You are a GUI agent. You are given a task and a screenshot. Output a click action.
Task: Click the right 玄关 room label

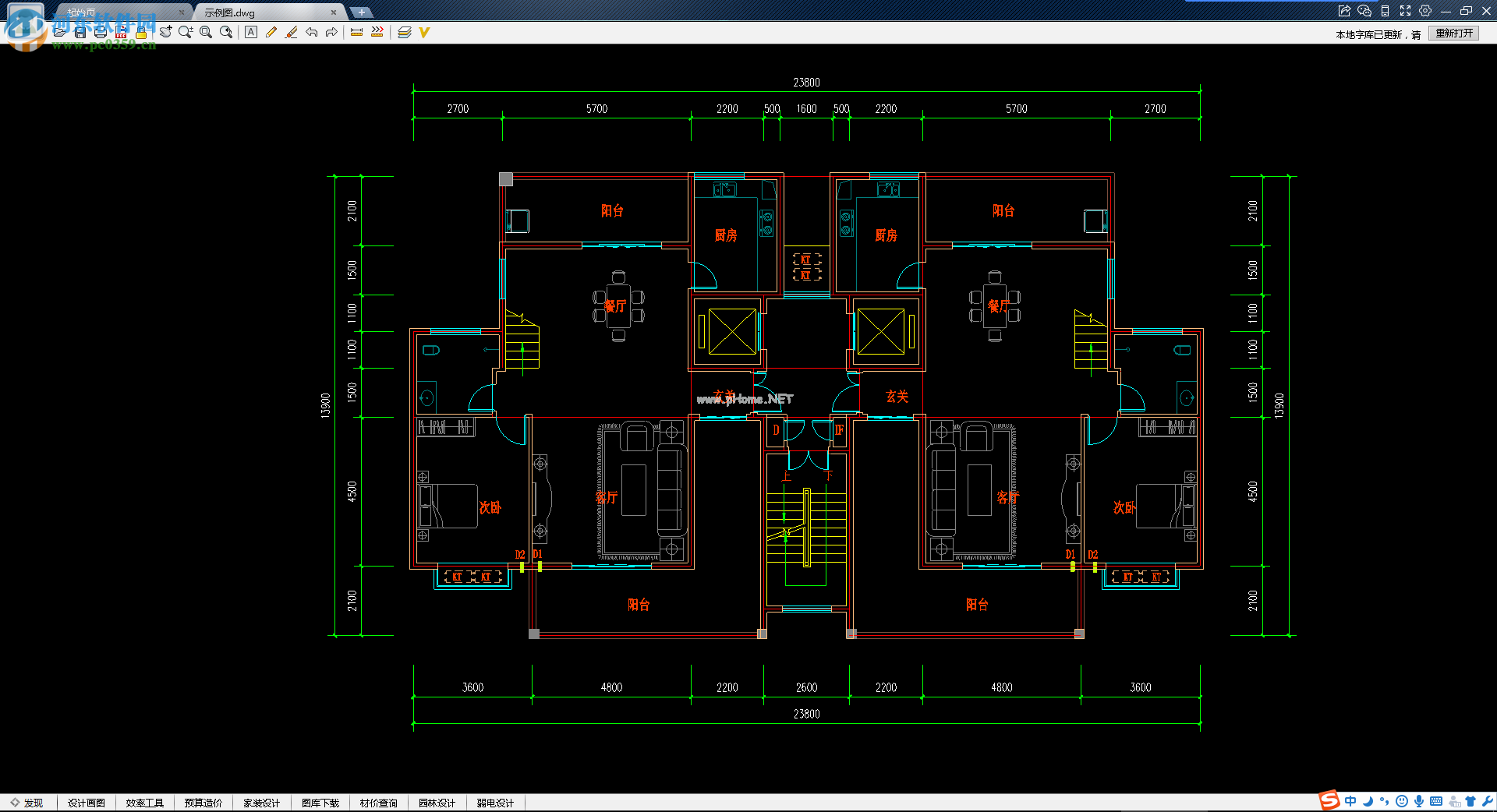point(897,397)
